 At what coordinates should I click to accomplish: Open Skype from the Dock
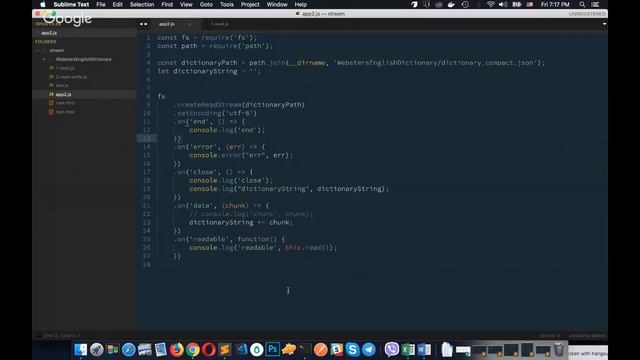(x=353, y=350)
